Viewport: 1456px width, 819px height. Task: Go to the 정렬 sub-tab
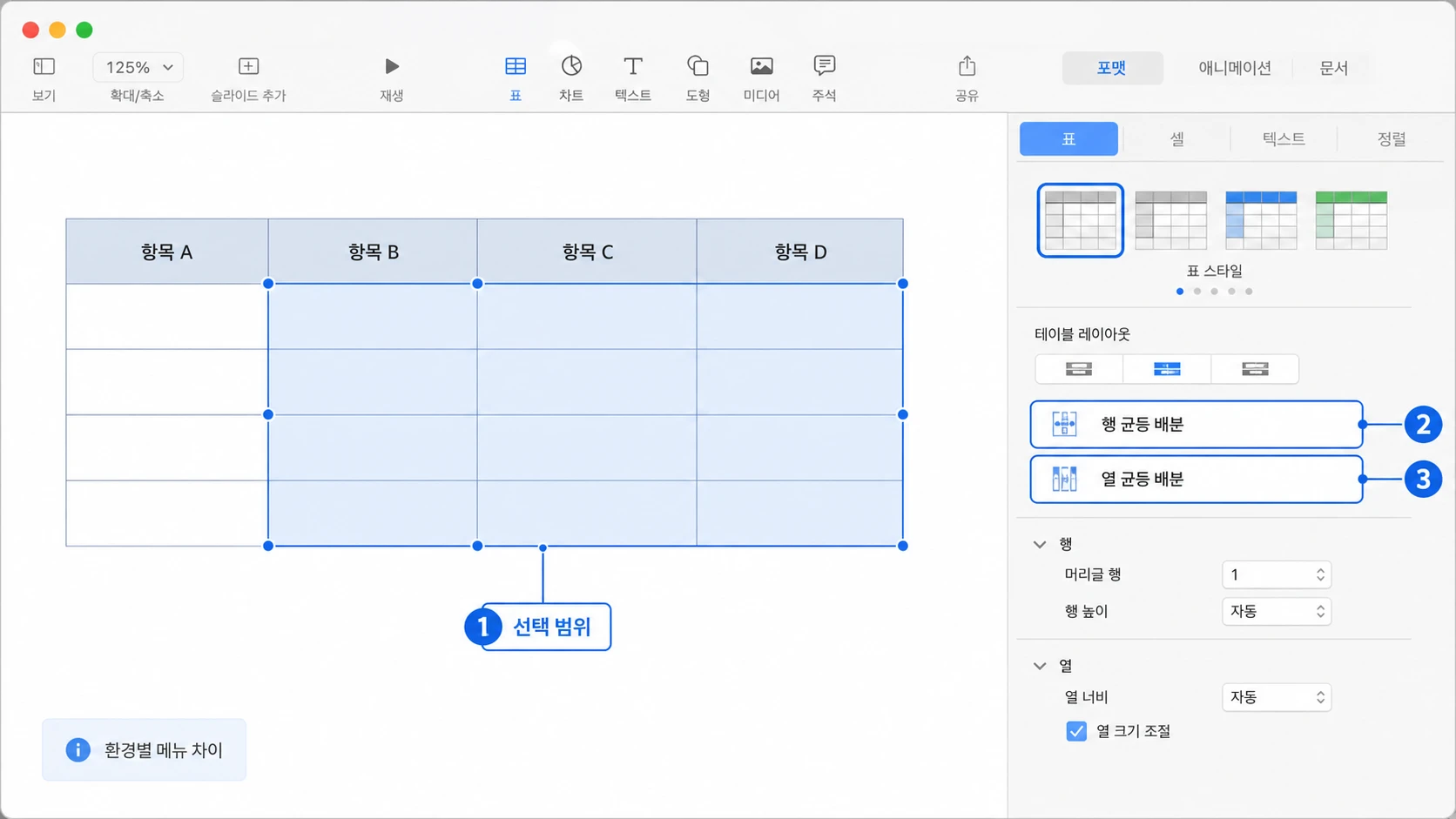[x=1391, y=138]
